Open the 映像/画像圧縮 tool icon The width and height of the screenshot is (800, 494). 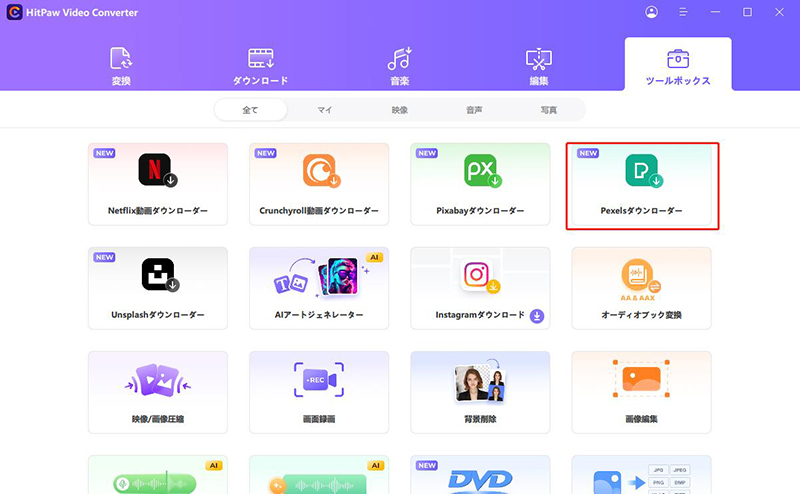click(158, 380)
